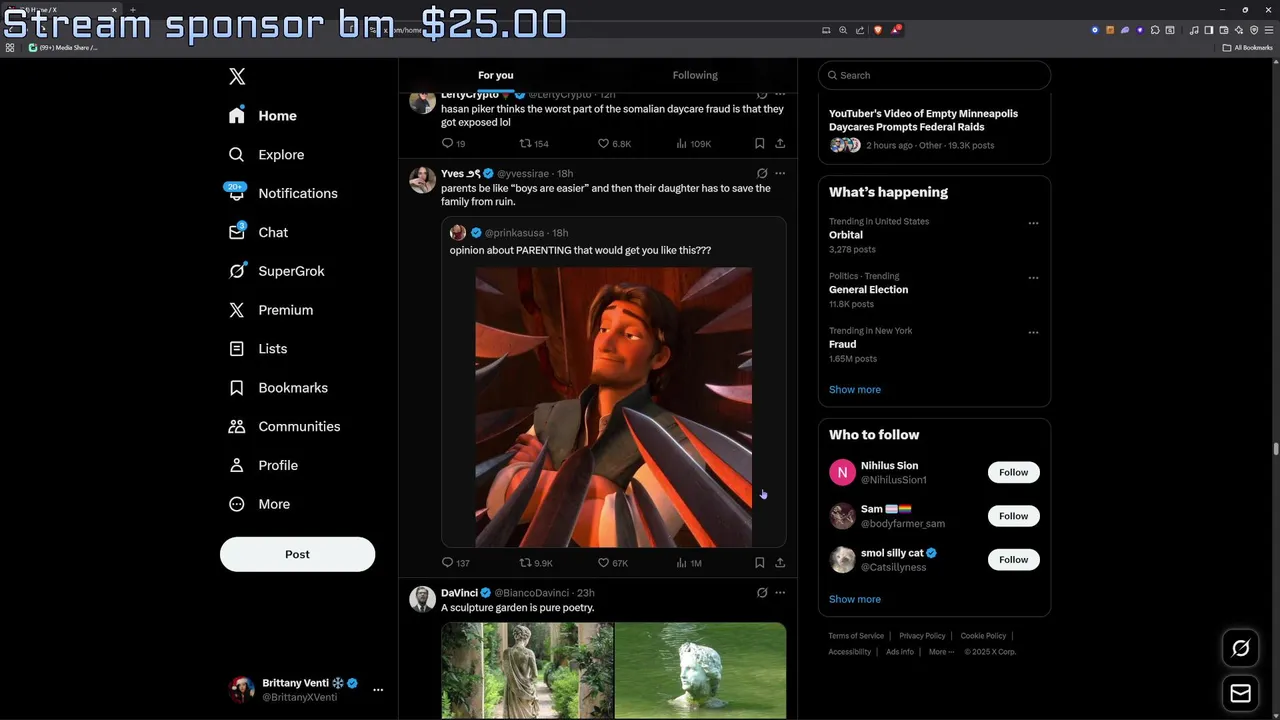Image resolution: width=1280 pixels, height=720 pixels.
Task: Switch to the Following tab
Action: (695, 75)
